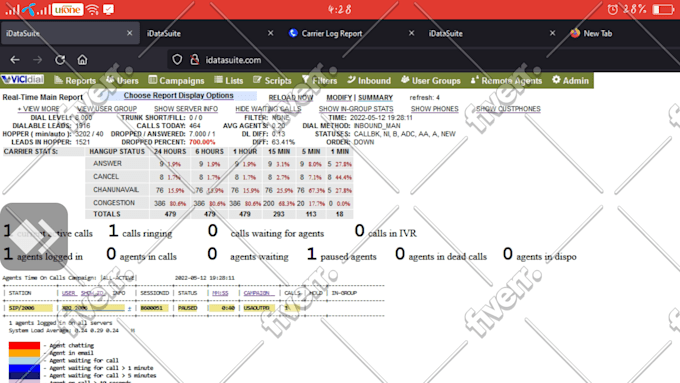Open the Lists section
This screenshot has width=680, height=383.
[x=229, y=81]
